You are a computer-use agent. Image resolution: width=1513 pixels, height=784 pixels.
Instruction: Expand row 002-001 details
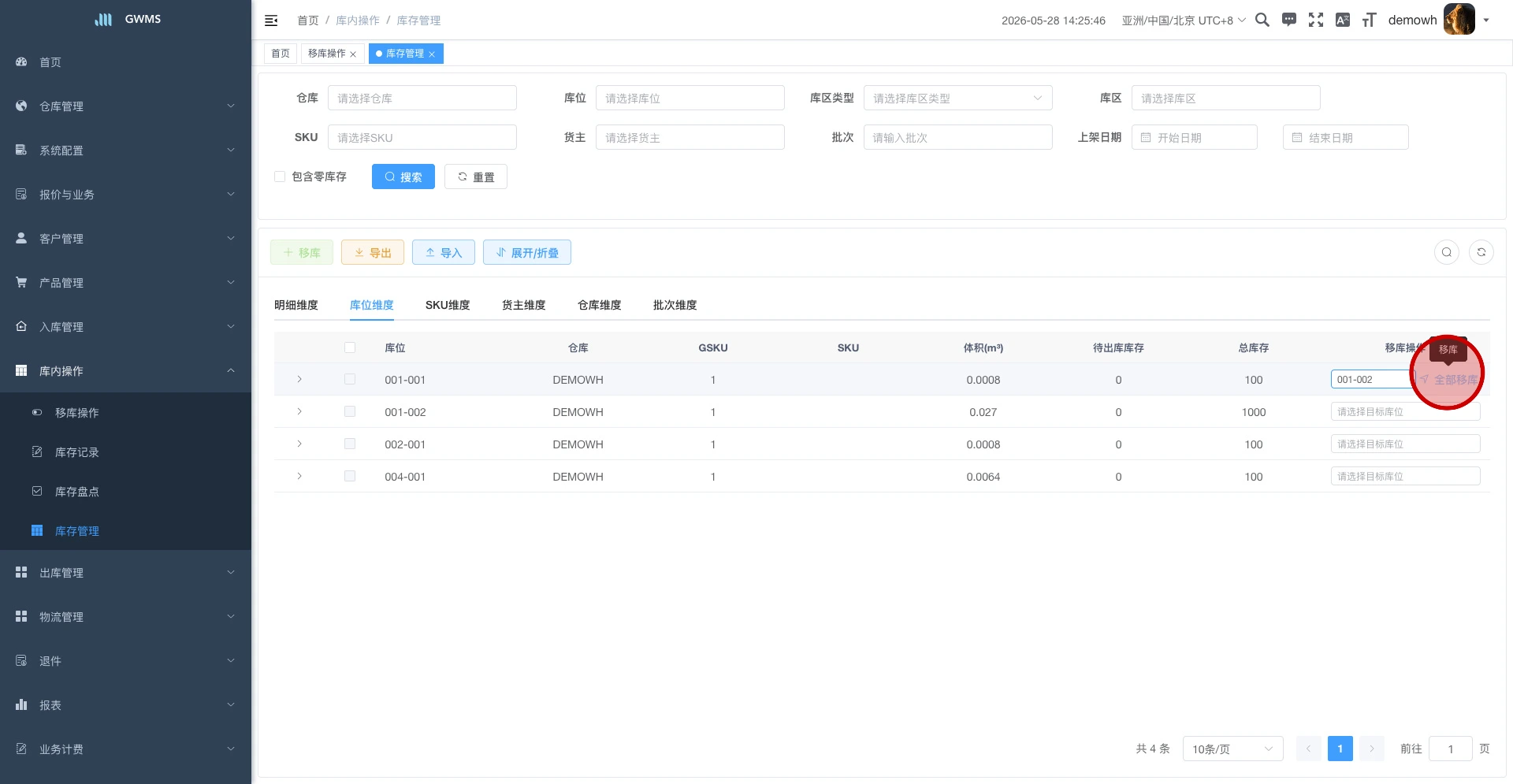(299, 444)
